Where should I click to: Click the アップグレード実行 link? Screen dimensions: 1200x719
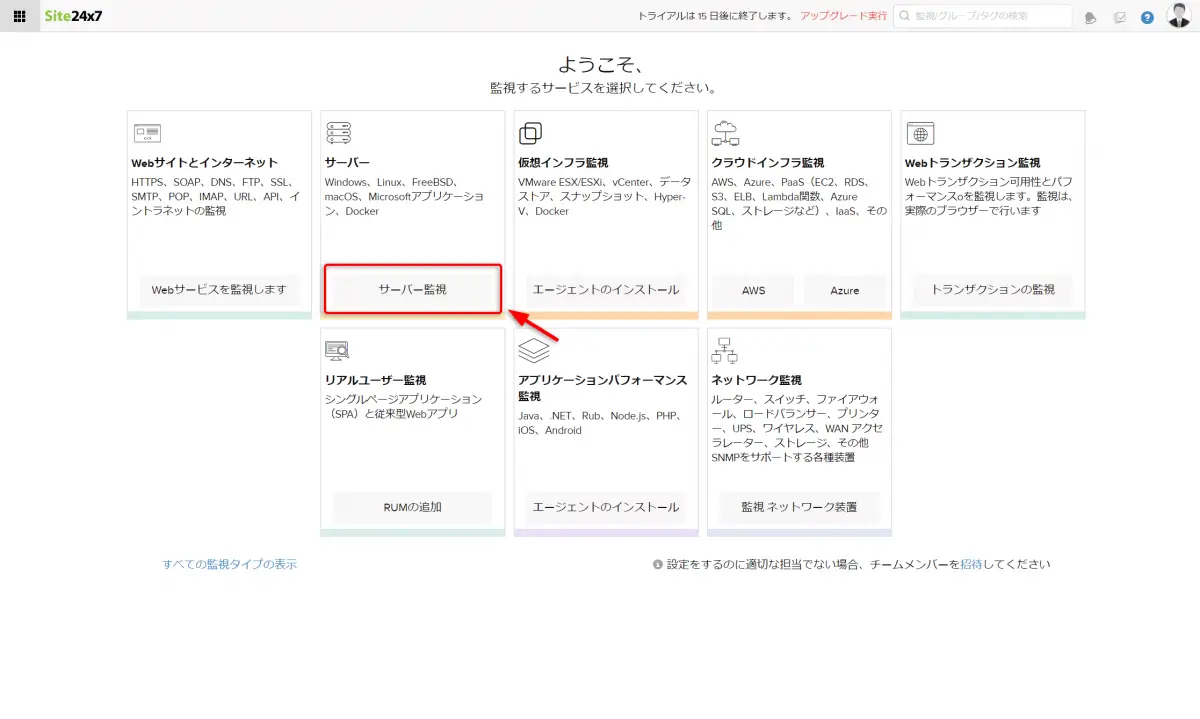click(843, 16)
